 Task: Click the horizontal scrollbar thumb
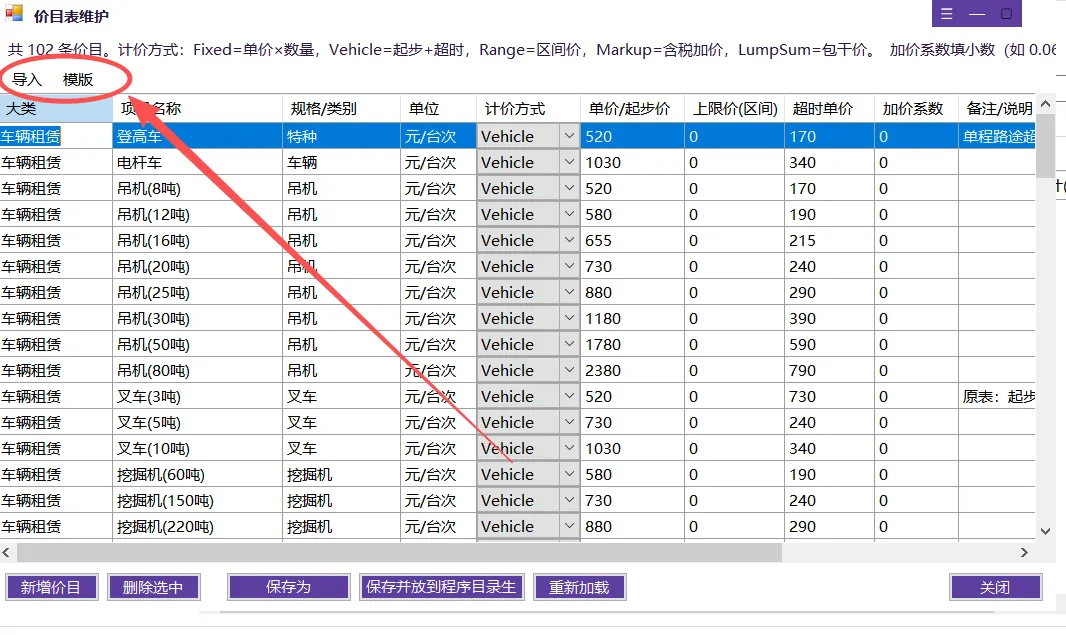(399, 553)
